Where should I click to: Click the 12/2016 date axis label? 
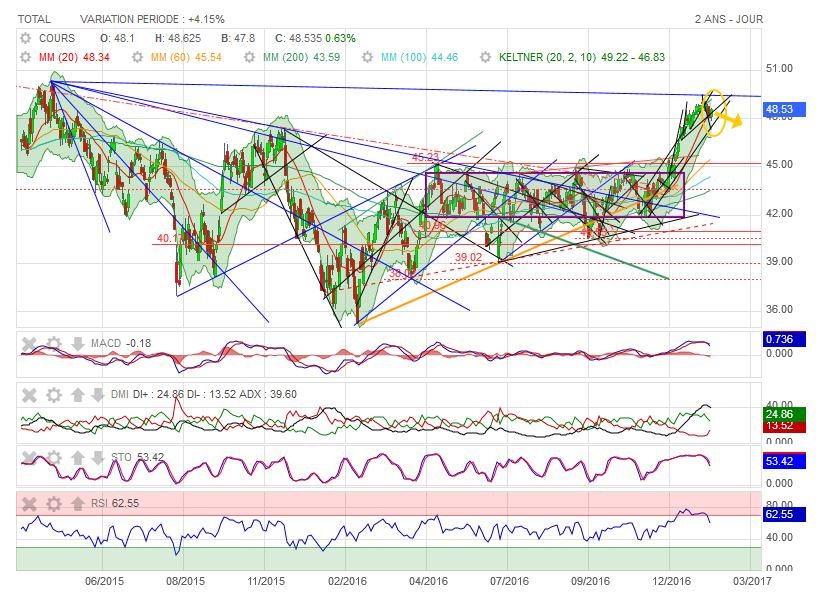(x=671, y=581)
